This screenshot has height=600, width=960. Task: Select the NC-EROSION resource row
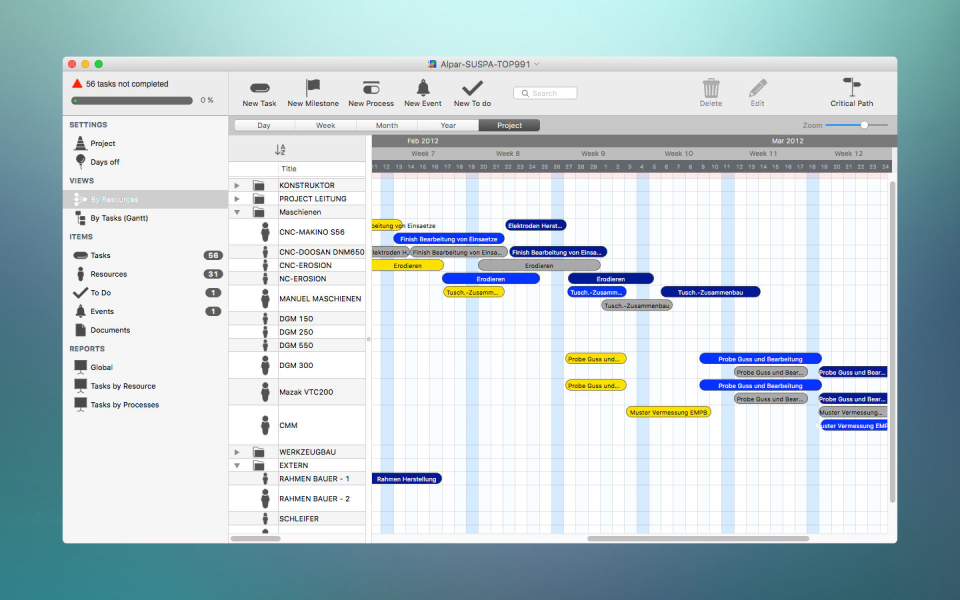pos(298,279)
